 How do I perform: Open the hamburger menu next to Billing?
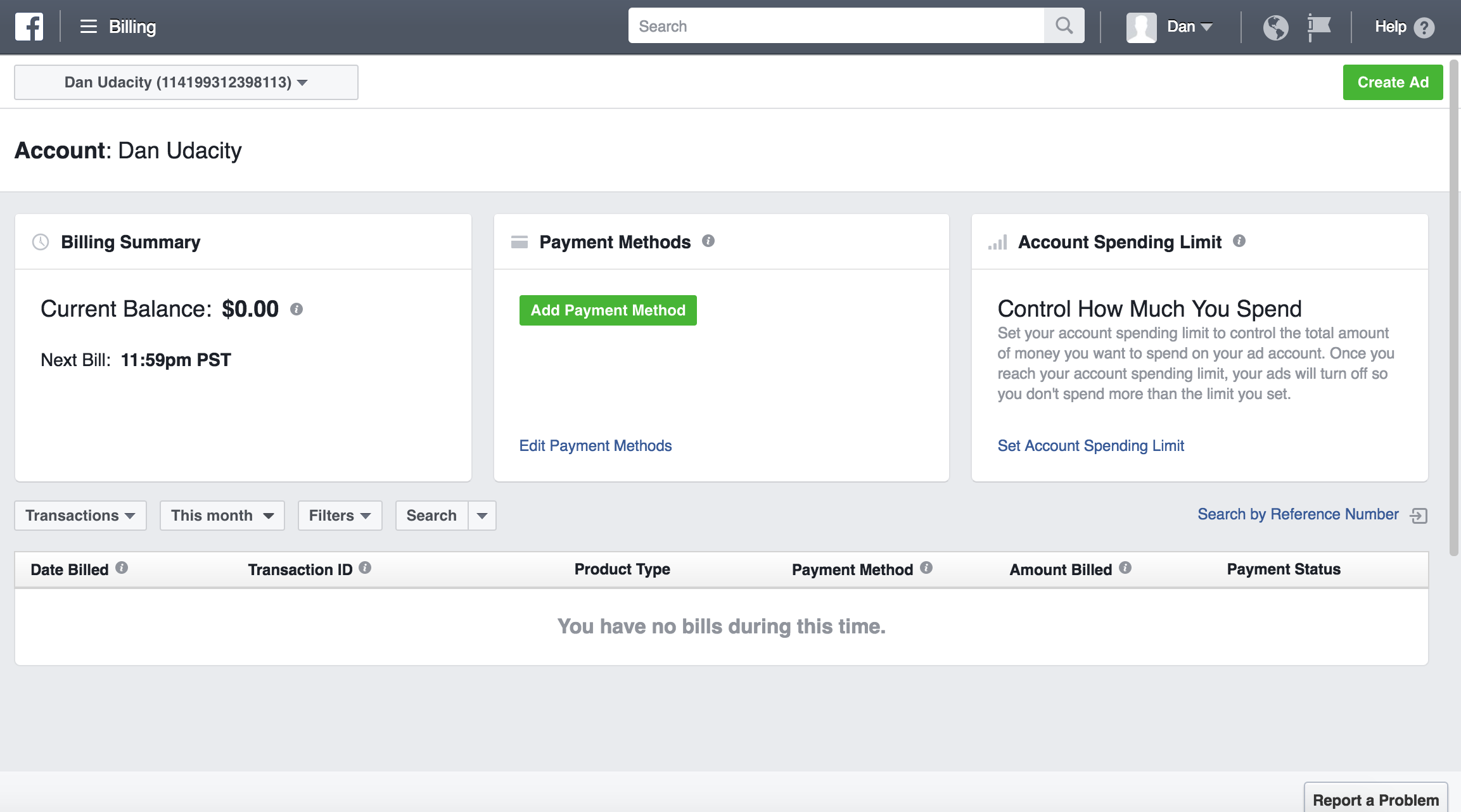tap(87, 27)
